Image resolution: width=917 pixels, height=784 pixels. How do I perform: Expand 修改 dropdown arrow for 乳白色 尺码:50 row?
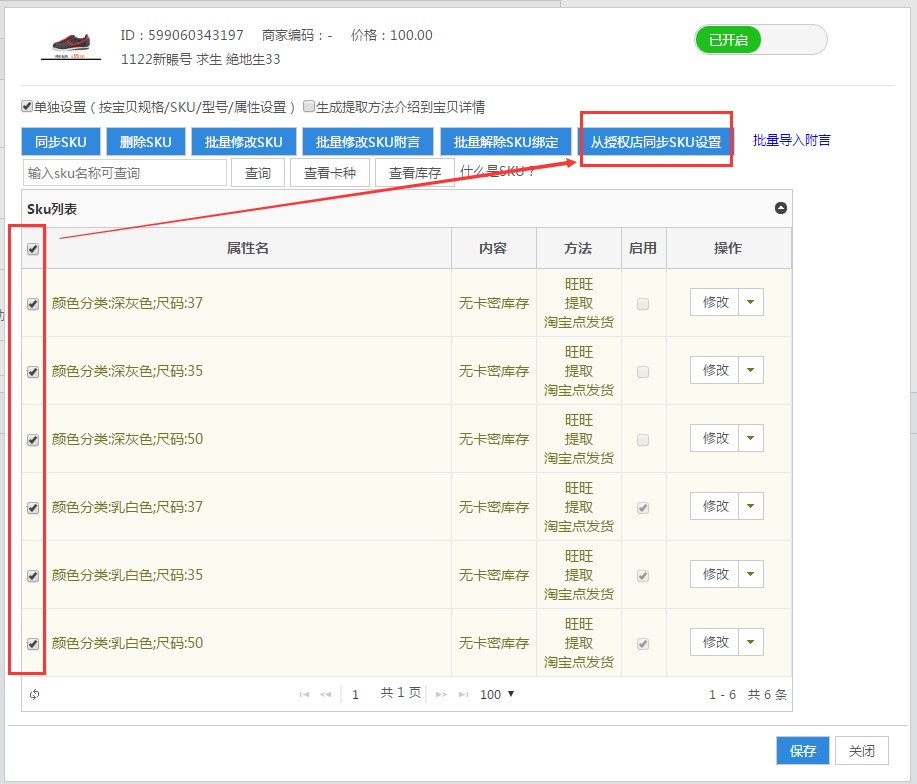pos(751,642)
